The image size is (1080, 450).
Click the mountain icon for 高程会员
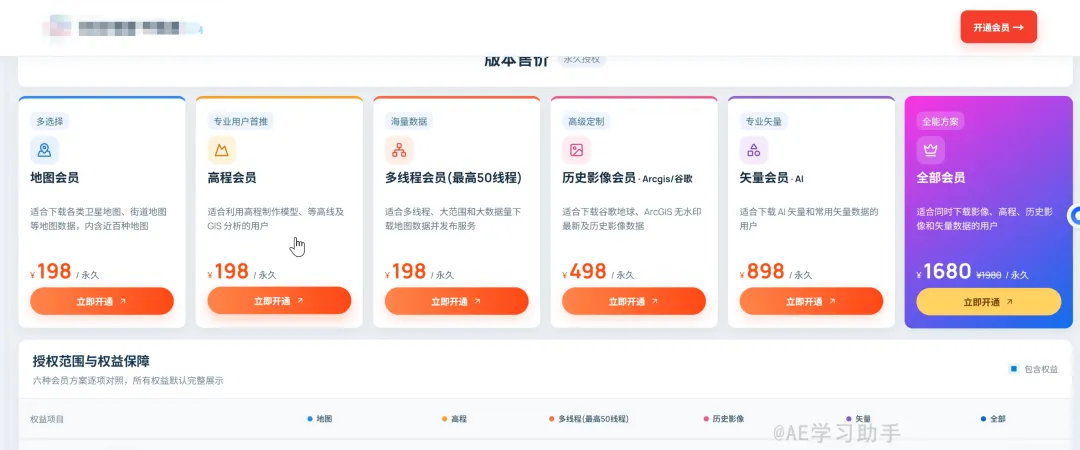[x=222, y=150]
